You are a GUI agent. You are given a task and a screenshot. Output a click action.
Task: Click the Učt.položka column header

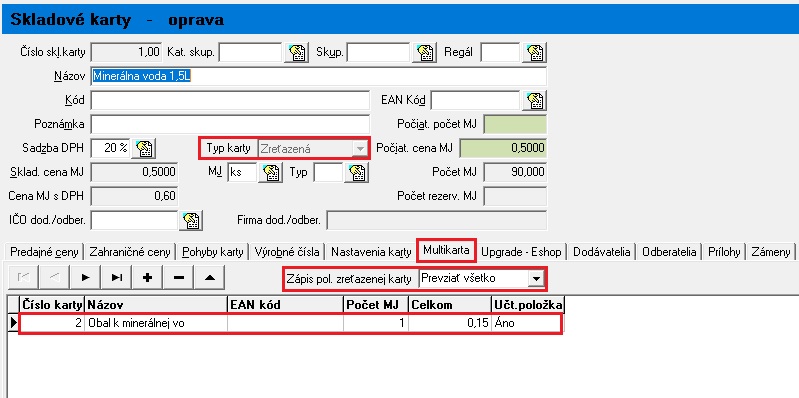coord(527,305)
